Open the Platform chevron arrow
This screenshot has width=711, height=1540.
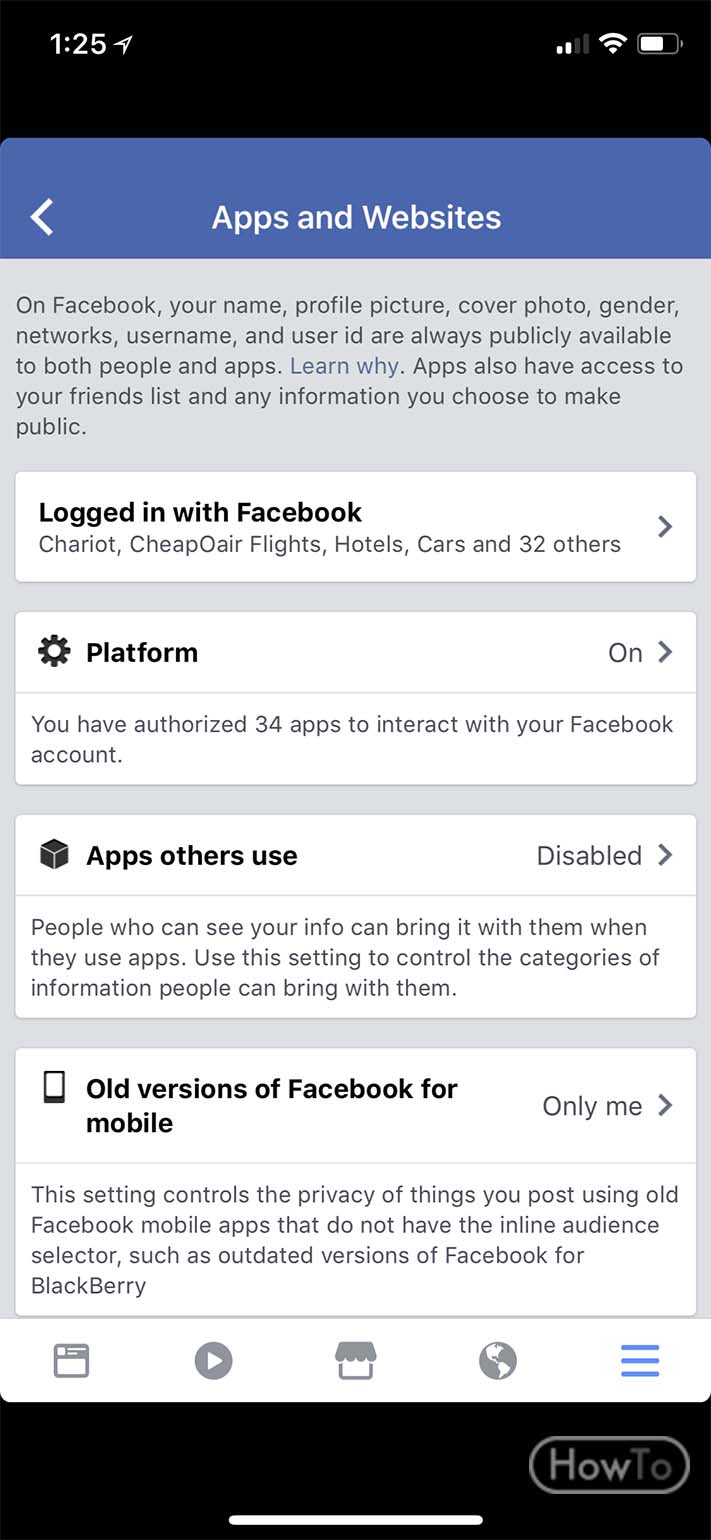coord(665,652)
